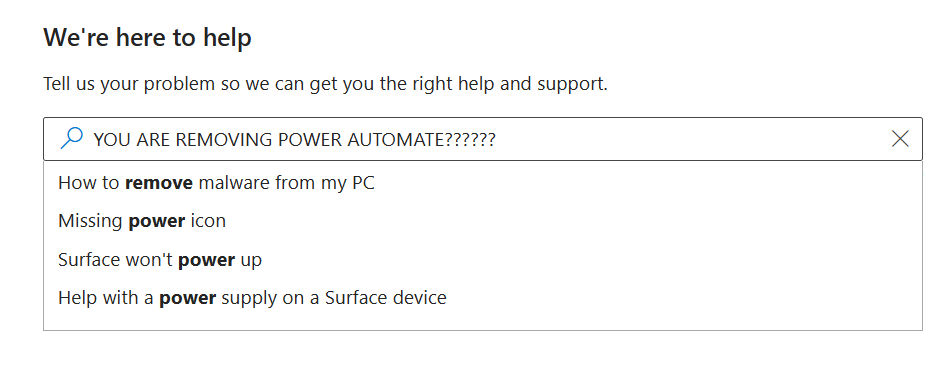Image resolution: width=949 pixels, height=381 pixels.
Task: Click the 'We're here to help' heading
Action: 147,37
